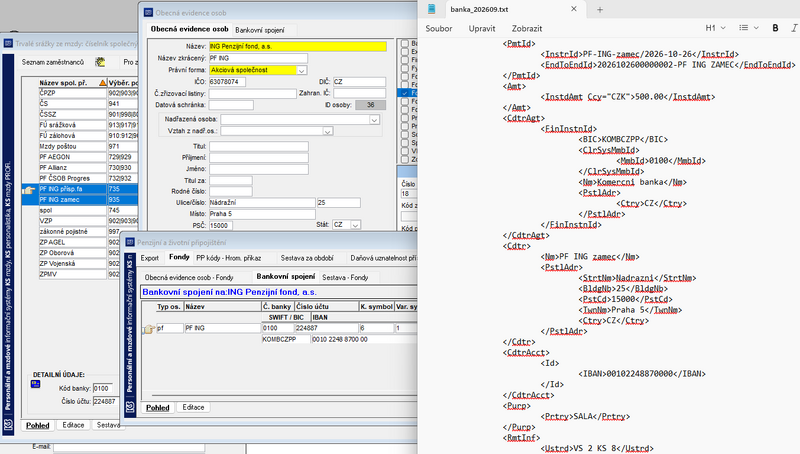This screenshot has width=800, height=454.
Task: Click the pointing hand marker beside the pf row
Action: (148, 329)
